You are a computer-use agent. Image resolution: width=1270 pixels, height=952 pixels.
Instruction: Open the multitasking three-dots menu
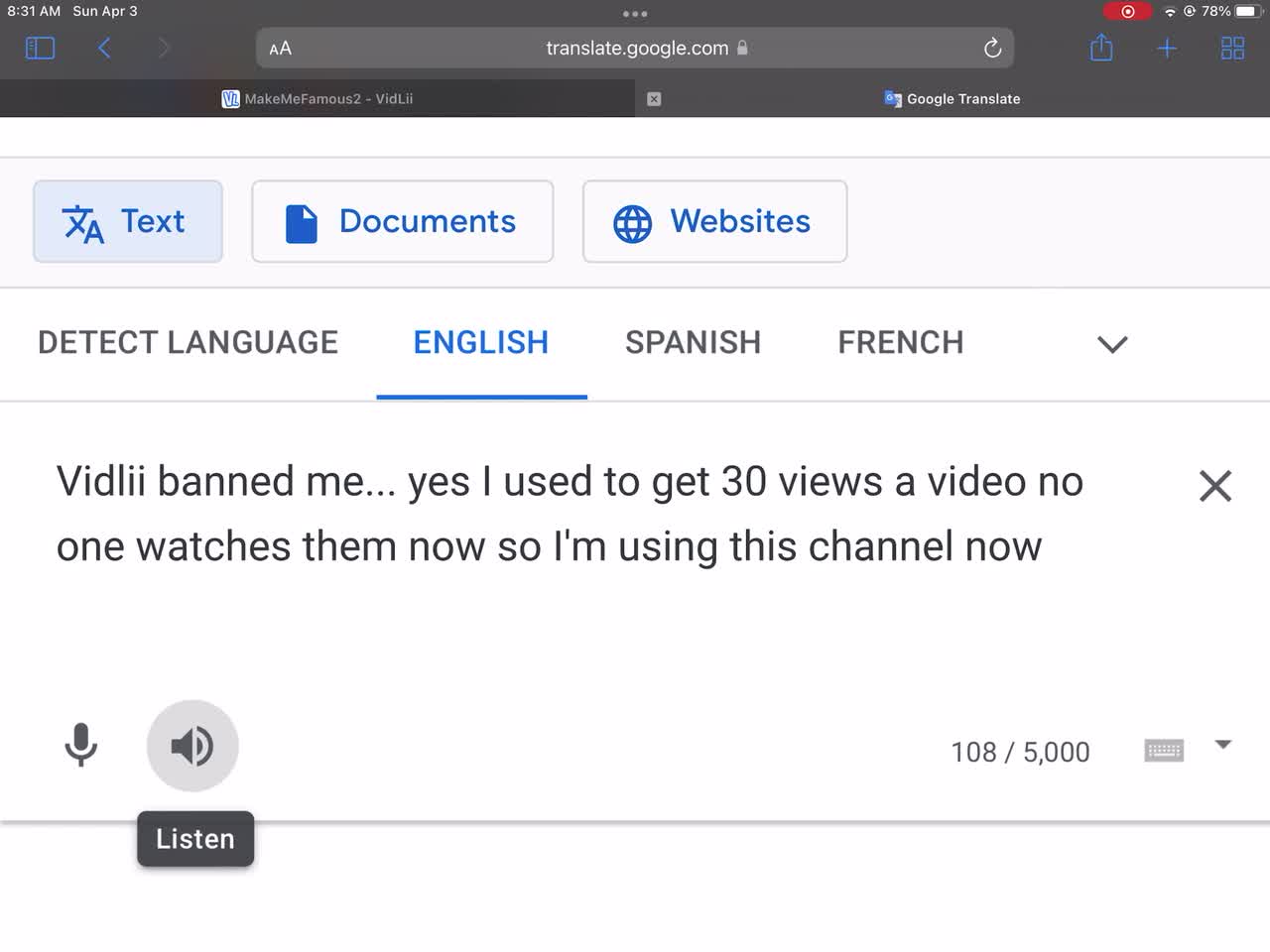[635, 14]
